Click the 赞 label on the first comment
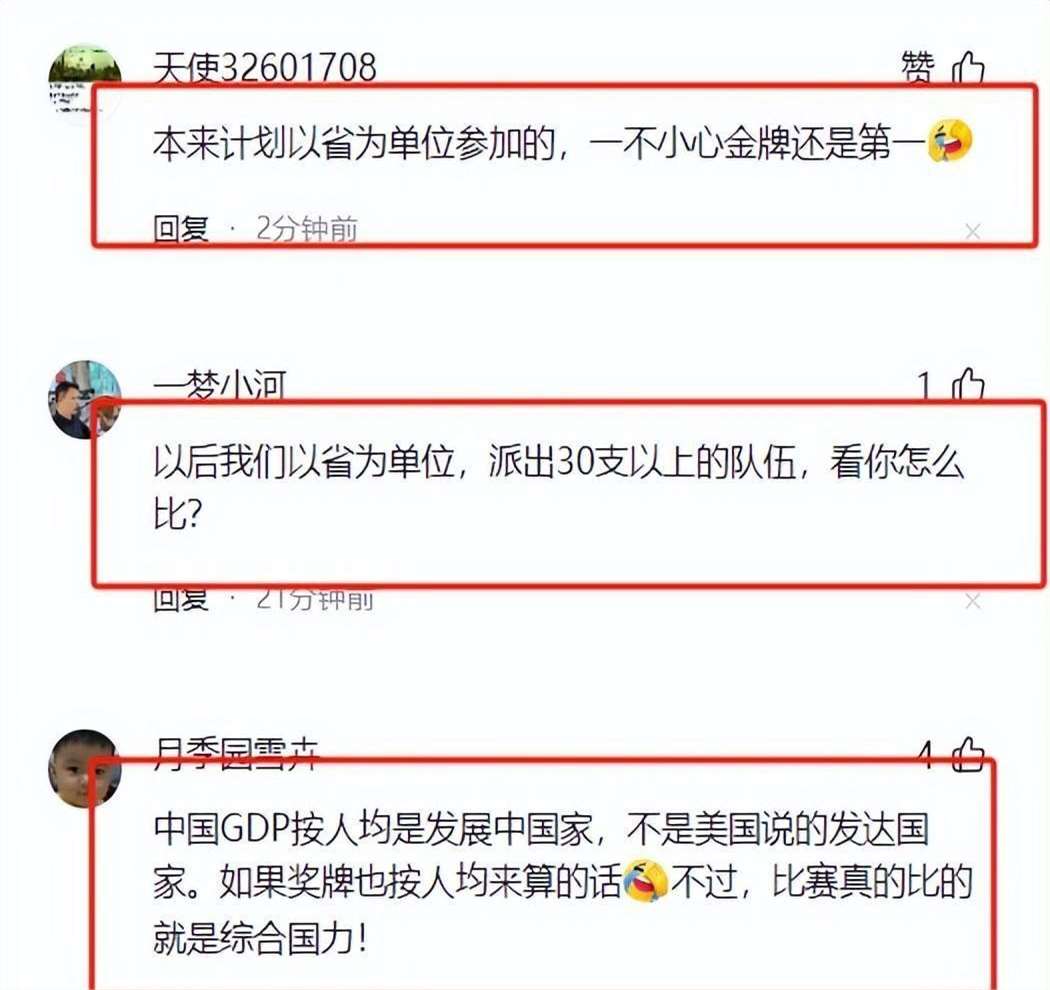1050x990 pixels. coord(918,68)
